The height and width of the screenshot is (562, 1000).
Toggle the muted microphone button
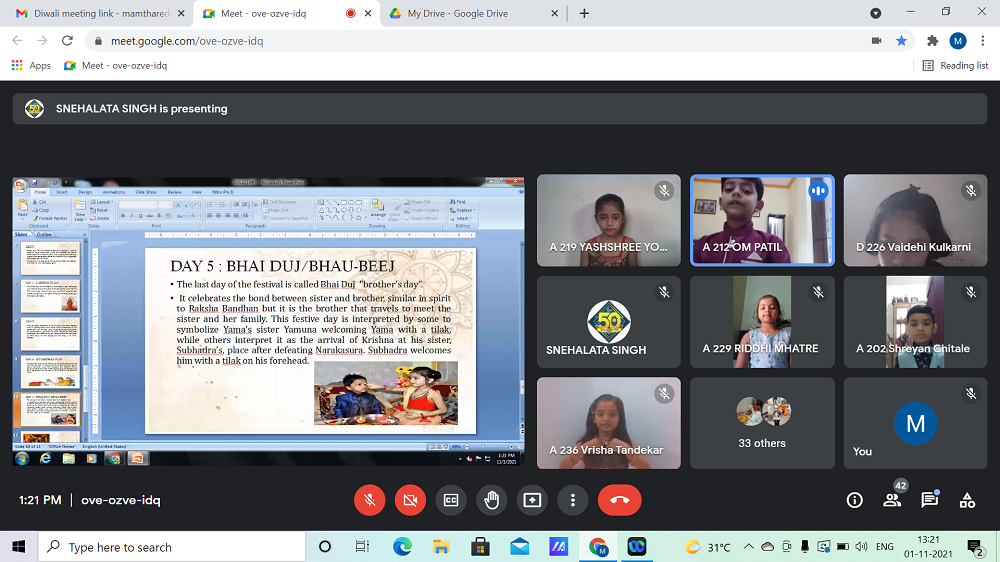click(x=370, y=500)
